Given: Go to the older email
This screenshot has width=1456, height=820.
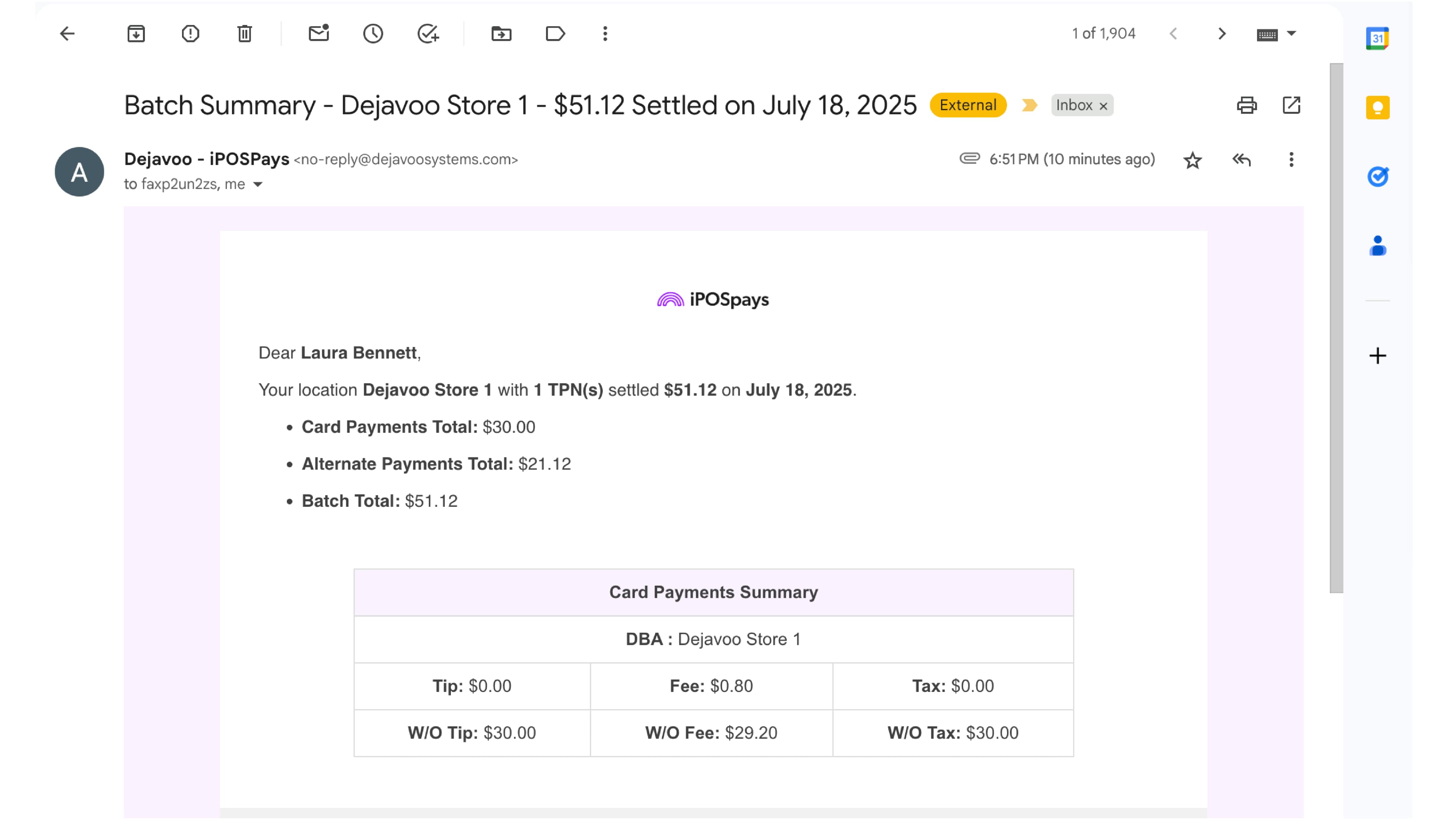Looking at the screenshot, I should point(1221,34).
